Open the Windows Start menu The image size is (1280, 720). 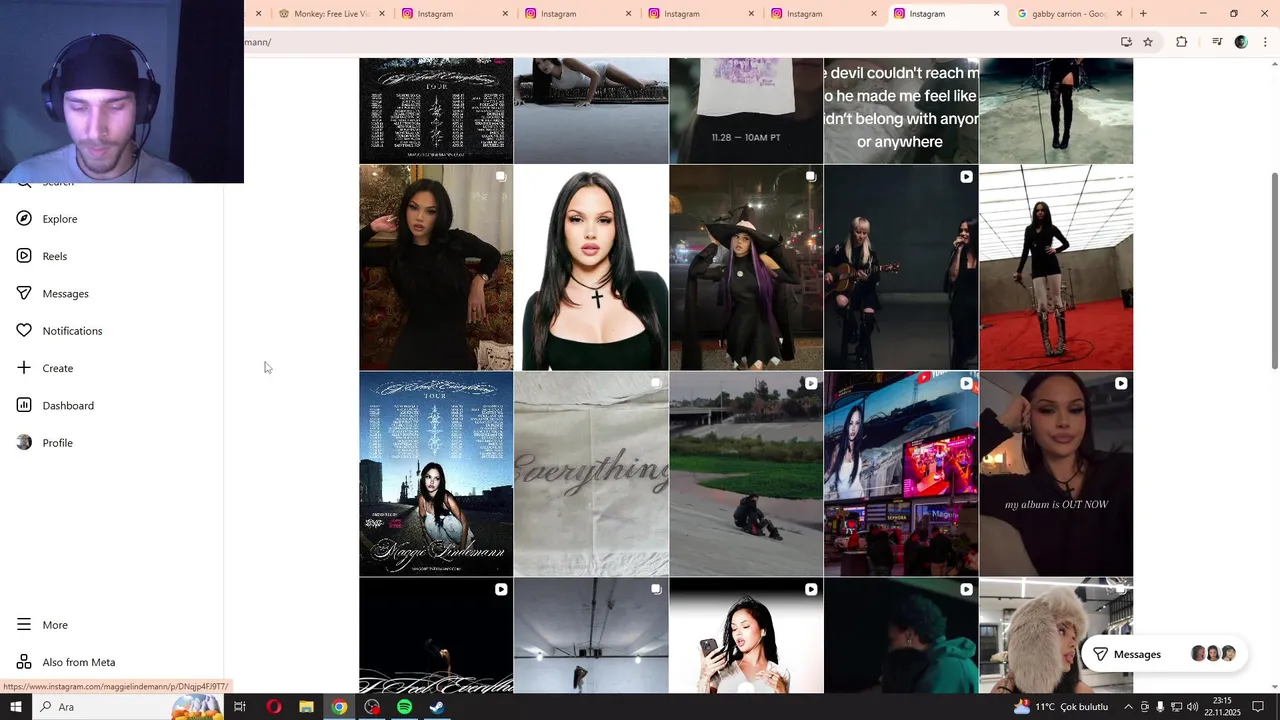click(x=16, y=707)
